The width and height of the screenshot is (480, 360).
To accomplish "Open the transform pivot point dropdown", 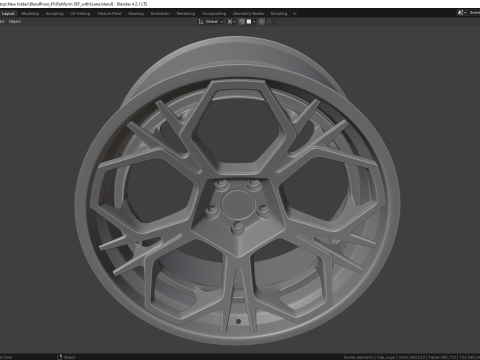I will pyautogui.click(x=231, y=22).
